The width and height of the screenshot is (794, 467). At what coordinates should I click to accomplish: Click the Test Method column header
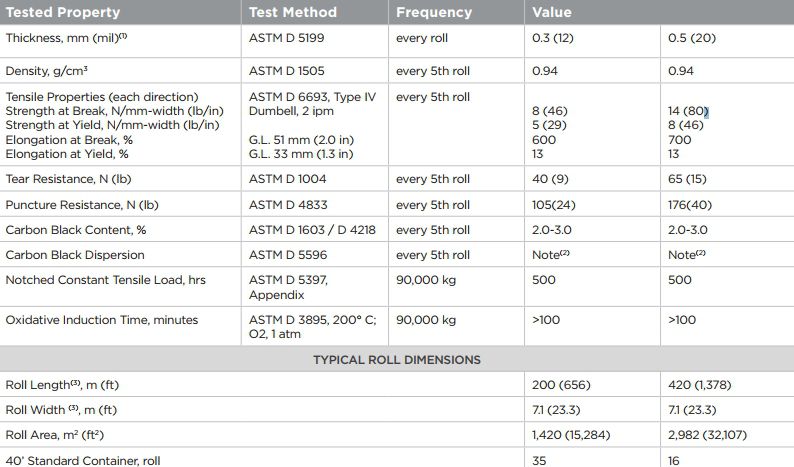point(293,12)
